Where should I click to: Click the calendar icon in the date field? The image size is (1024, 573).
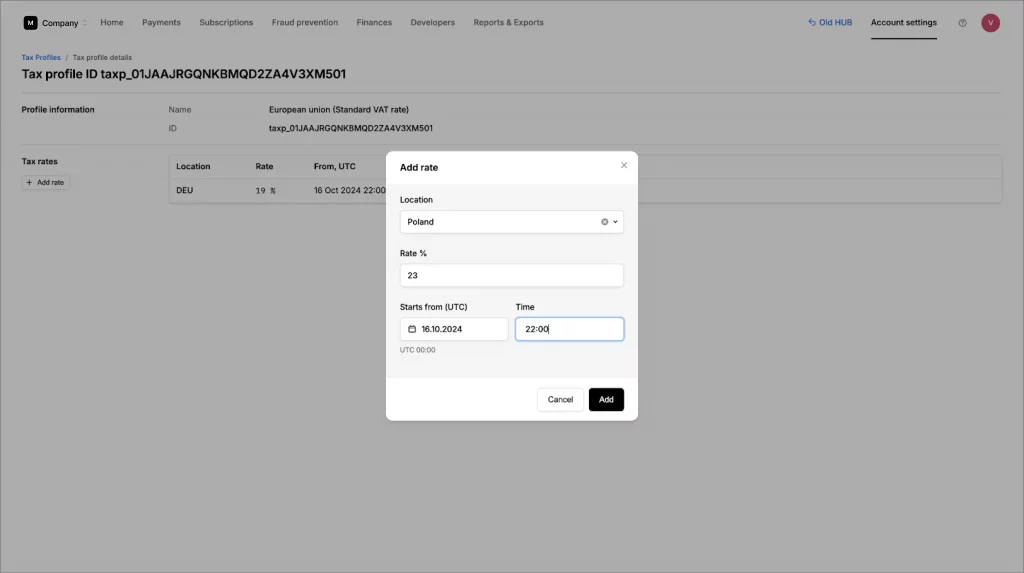[x=412, y=329]
